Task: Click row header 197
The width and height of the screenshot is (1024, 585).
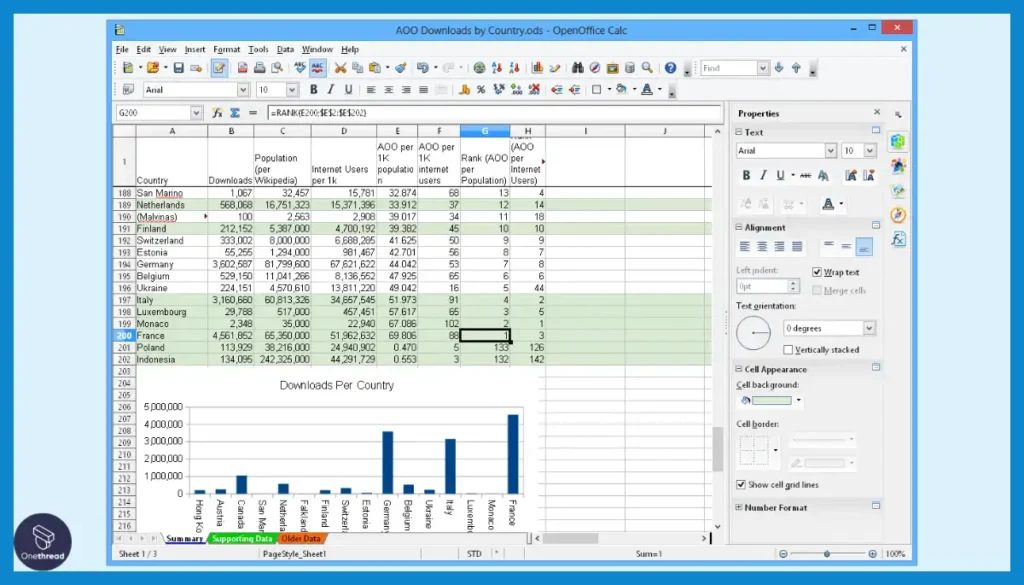Action: (124, 300)
